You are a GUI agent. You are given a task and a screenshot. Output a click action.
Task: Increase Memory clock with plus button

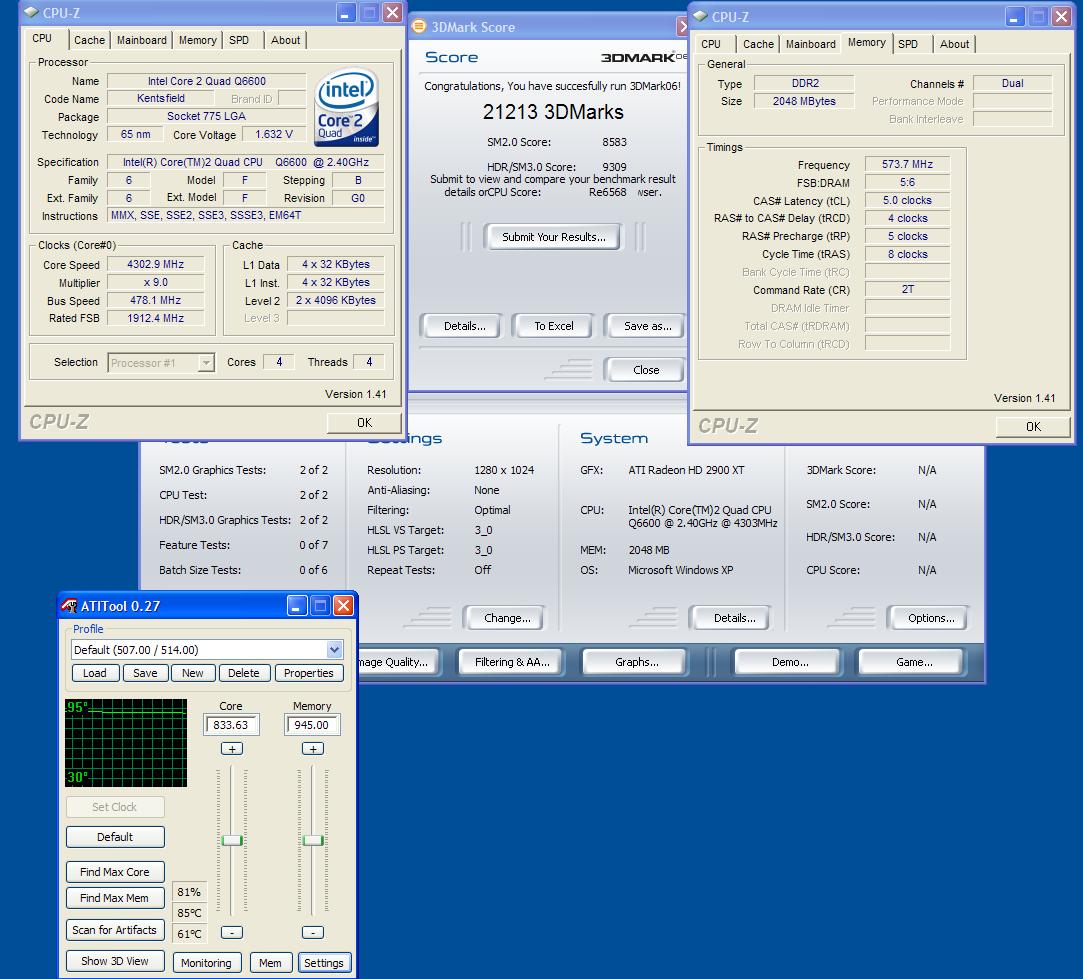313,749
